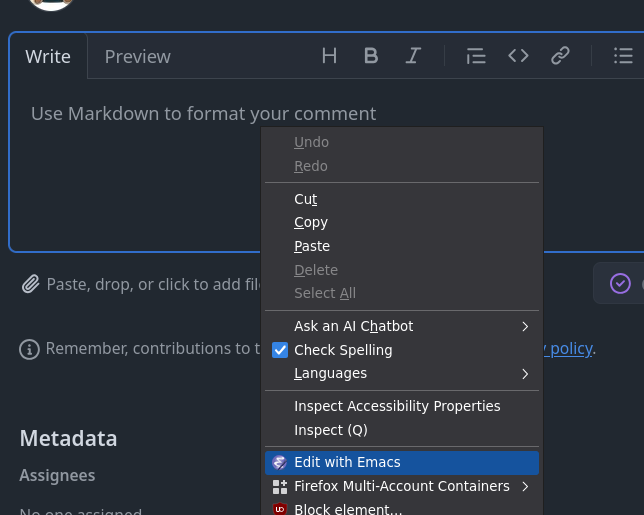
Task: Click the Heading formatting icon
Action: (329, 56)
